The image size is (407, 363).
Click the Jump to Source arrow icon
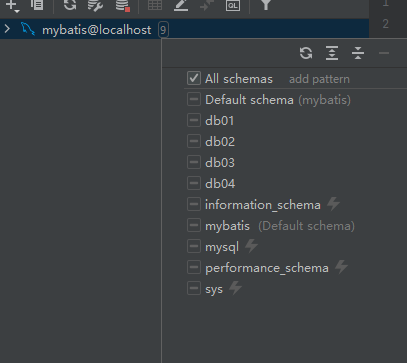pyautogui.click(x=207, y=5)
